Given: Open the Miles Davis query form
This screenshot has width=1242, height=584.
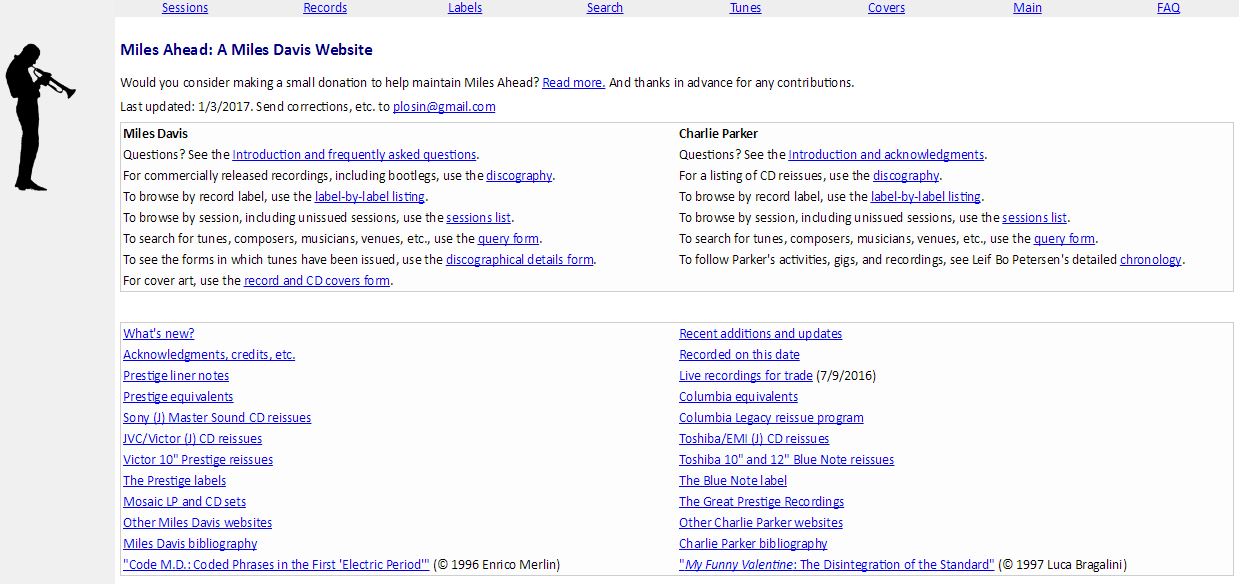Looking at the screenshot, I should click(x=508, y=239).
